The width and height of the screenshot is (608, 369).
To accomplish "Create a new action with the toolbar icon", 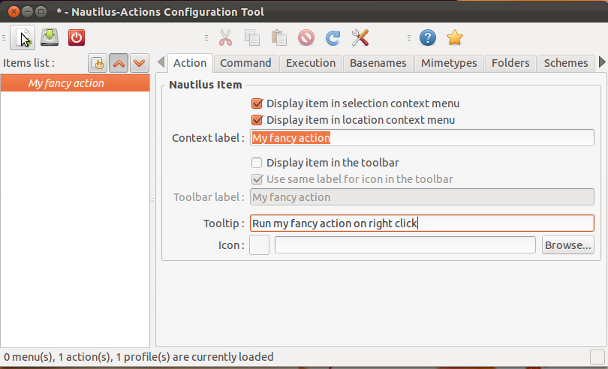I will (x=22, y=38).
